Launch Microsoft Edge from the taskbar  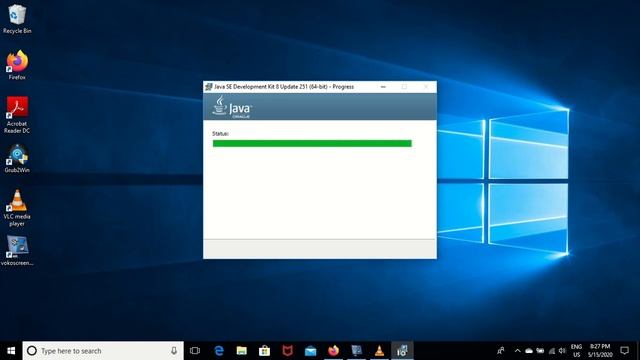point(219,351)
